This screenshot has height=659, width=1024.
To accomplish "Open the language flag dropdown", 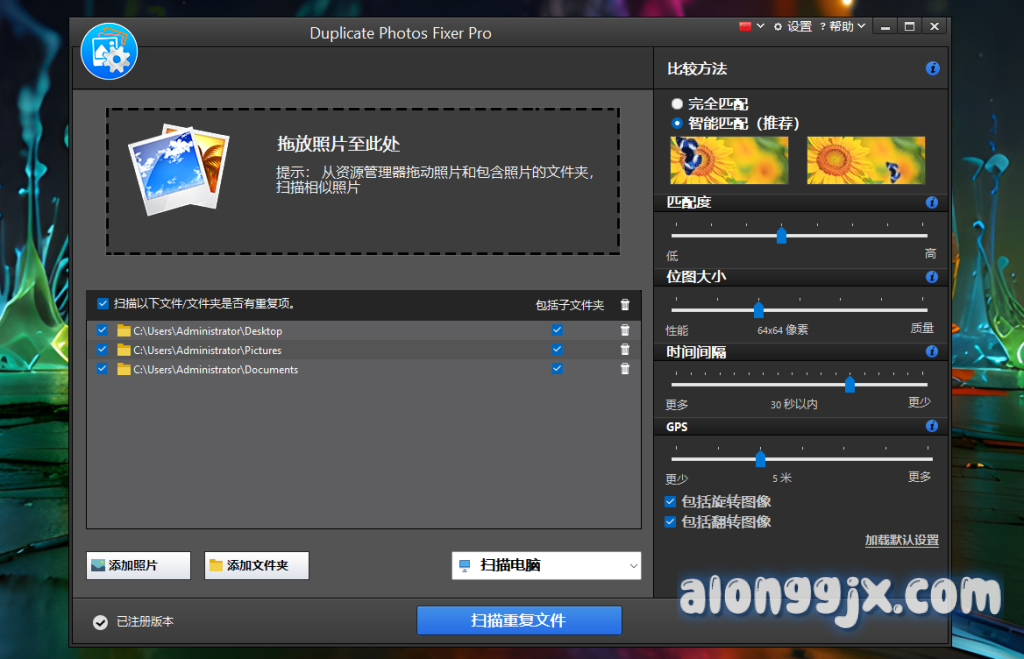I will (751, 26).
